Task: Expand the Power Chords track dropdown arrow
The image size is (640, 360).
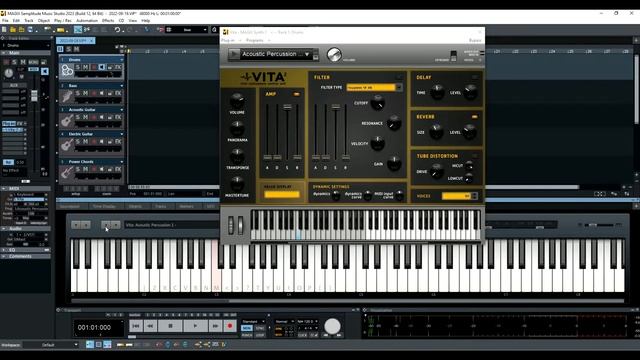Action: pos(122,162)
